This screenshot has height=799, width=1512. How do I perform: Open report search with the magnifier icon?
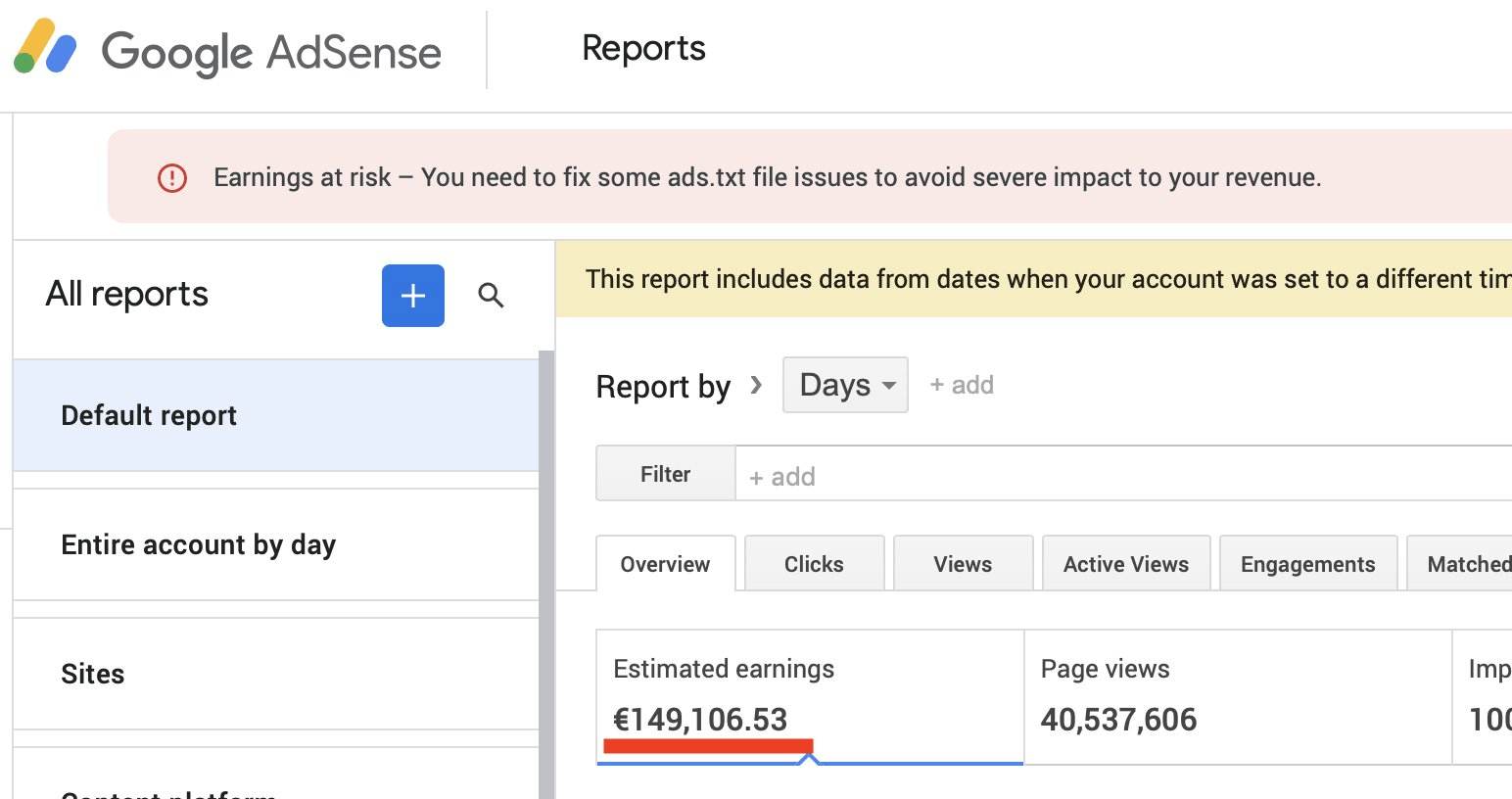tap(491, 295)
